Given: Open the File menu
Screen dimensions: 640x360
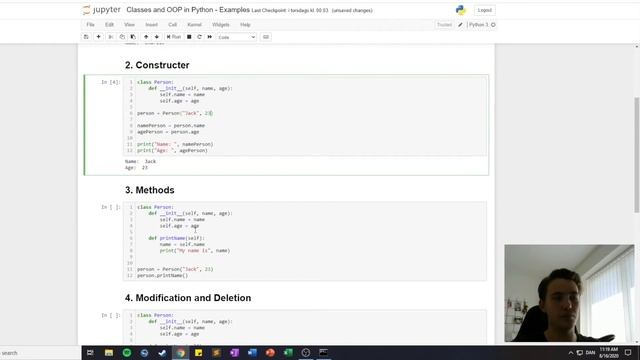Looking at the screenshot, I should point(90,24).
